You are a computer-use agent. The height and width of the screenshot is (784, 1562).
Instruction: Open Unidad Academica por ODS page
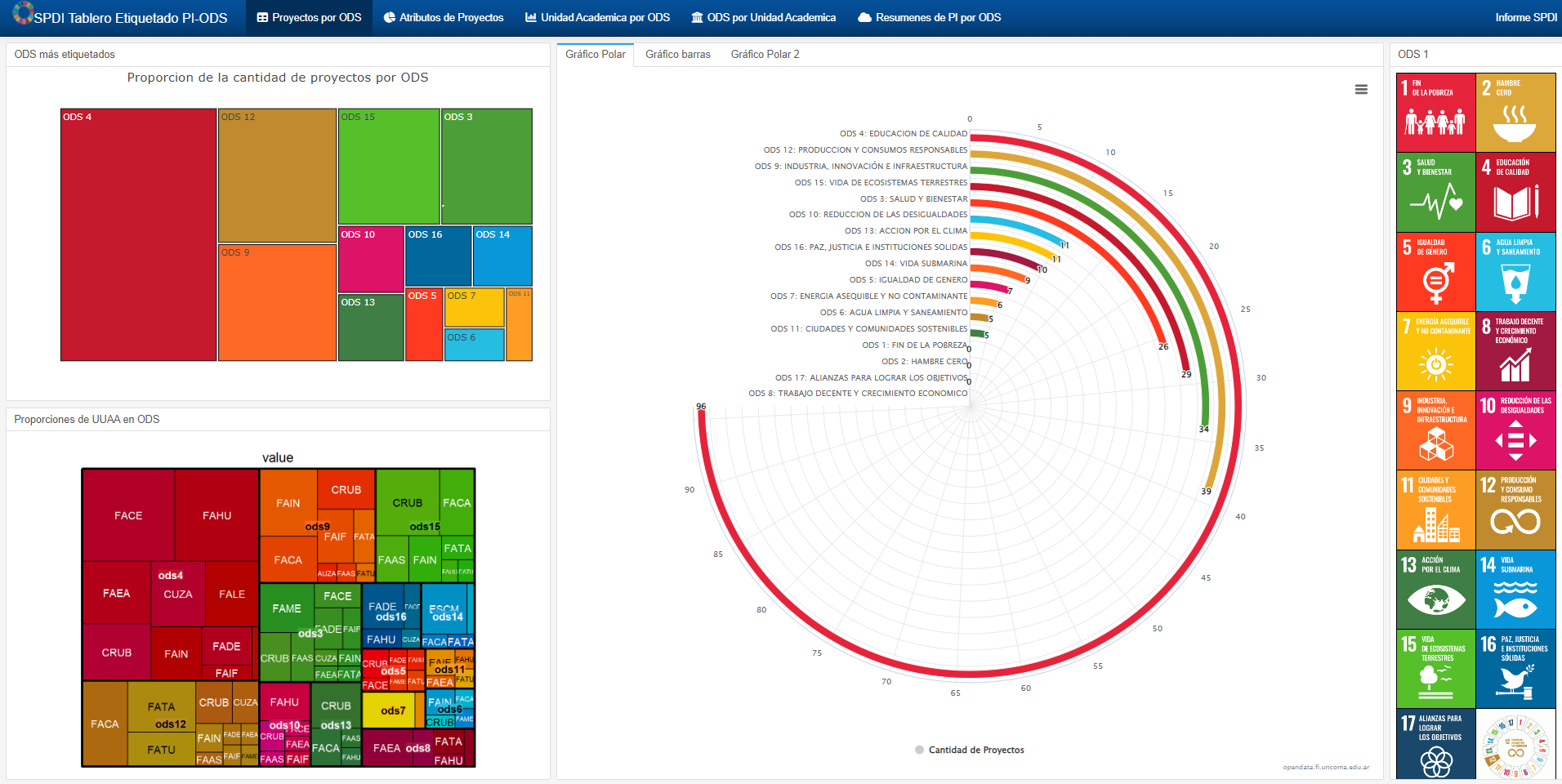coord(597,17)
